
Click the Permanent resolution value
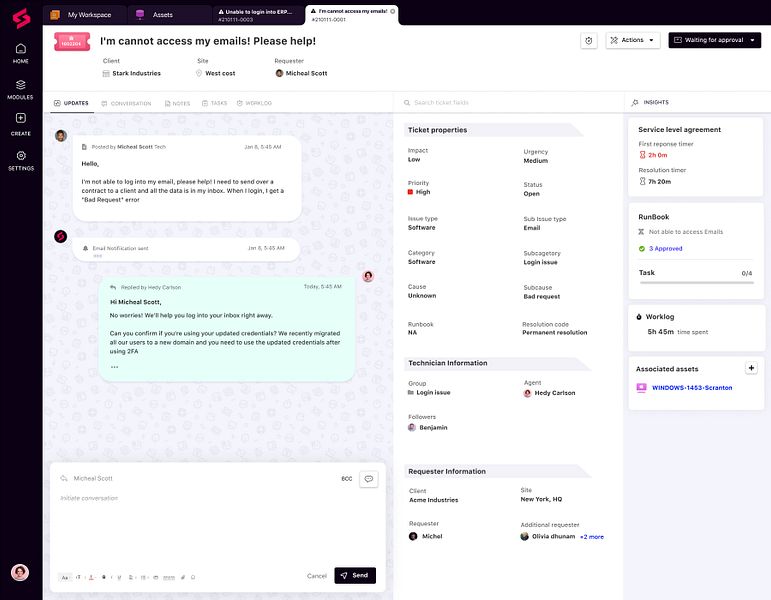click(555, 333)
